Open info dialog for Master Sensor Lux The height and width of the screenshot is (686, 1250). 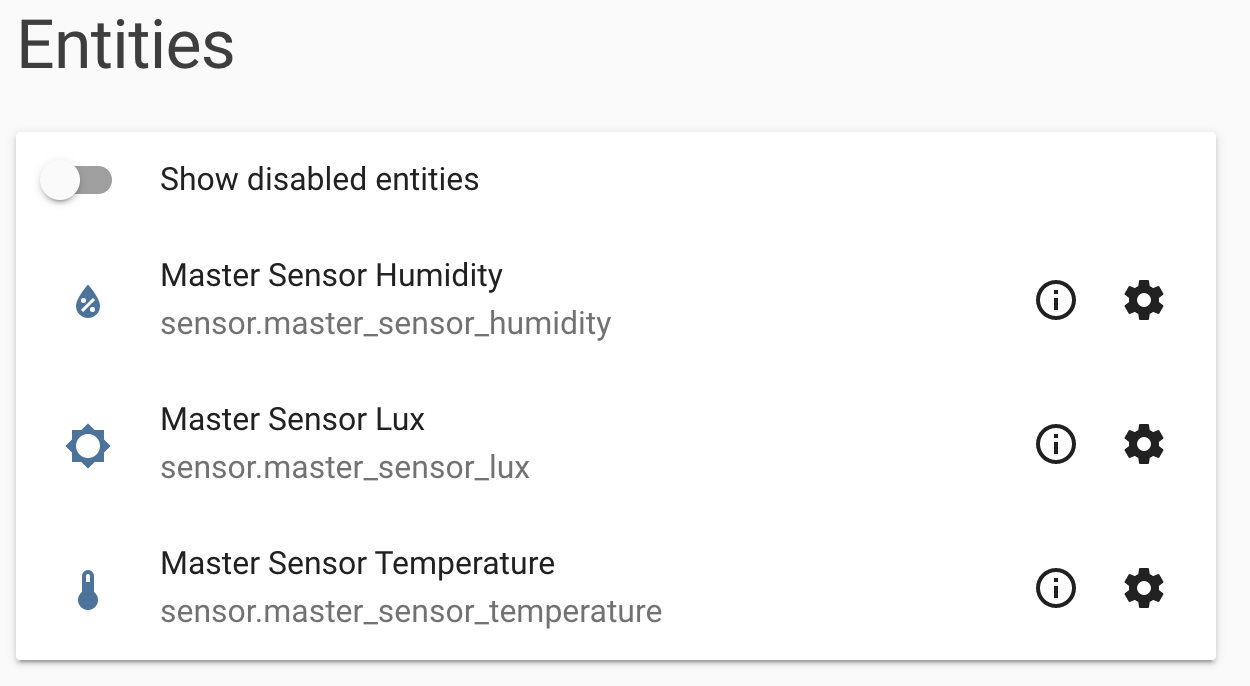coord(1056,444)
